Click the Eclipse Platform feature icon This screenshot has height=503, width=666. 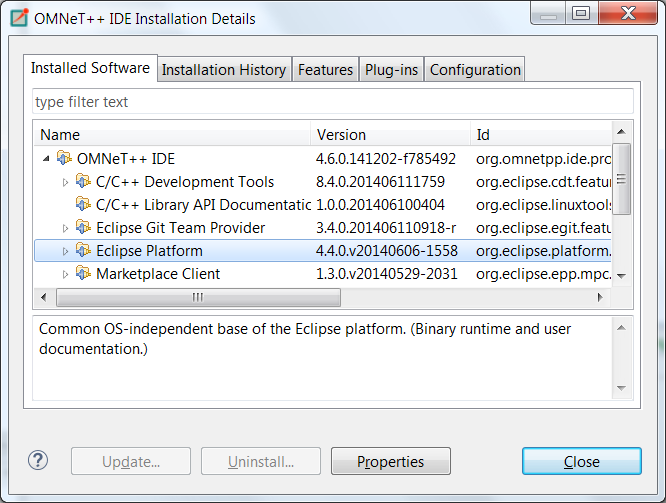[83, 250]
